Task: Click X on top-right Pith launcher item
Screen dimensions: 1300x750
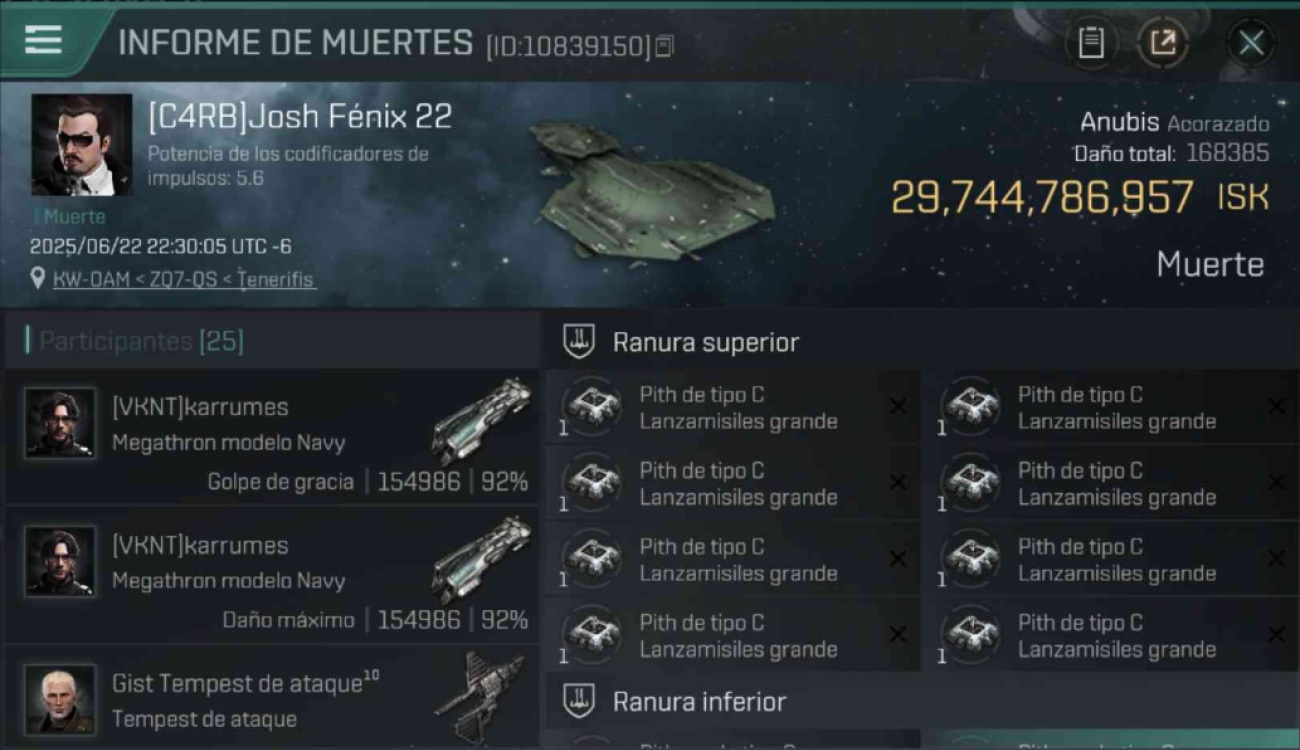Action: click(1276, 406)
